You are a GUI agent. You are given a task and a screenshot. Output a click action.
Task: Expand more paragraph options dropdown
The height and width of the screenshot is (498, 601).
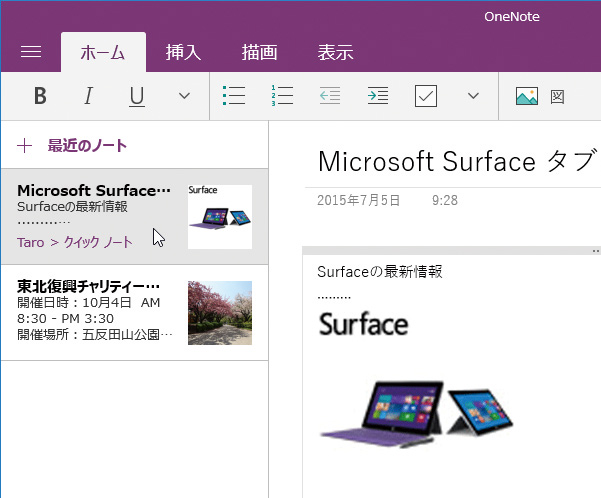point(473,96)
